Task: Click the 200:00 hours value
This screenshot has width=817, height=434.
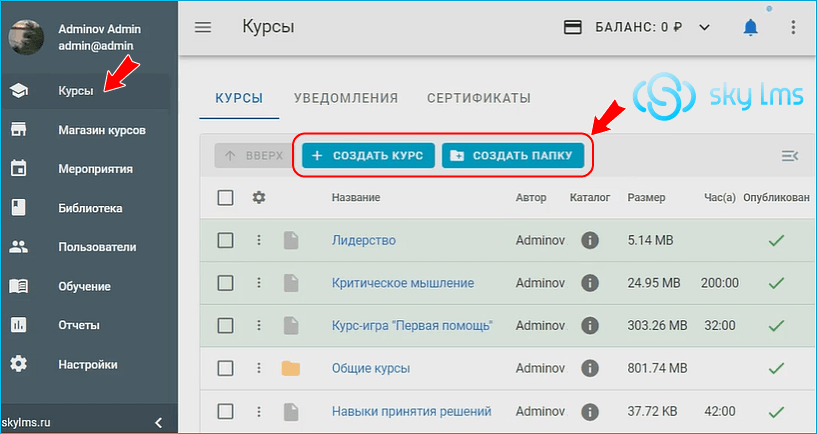Action: point(720,283)
